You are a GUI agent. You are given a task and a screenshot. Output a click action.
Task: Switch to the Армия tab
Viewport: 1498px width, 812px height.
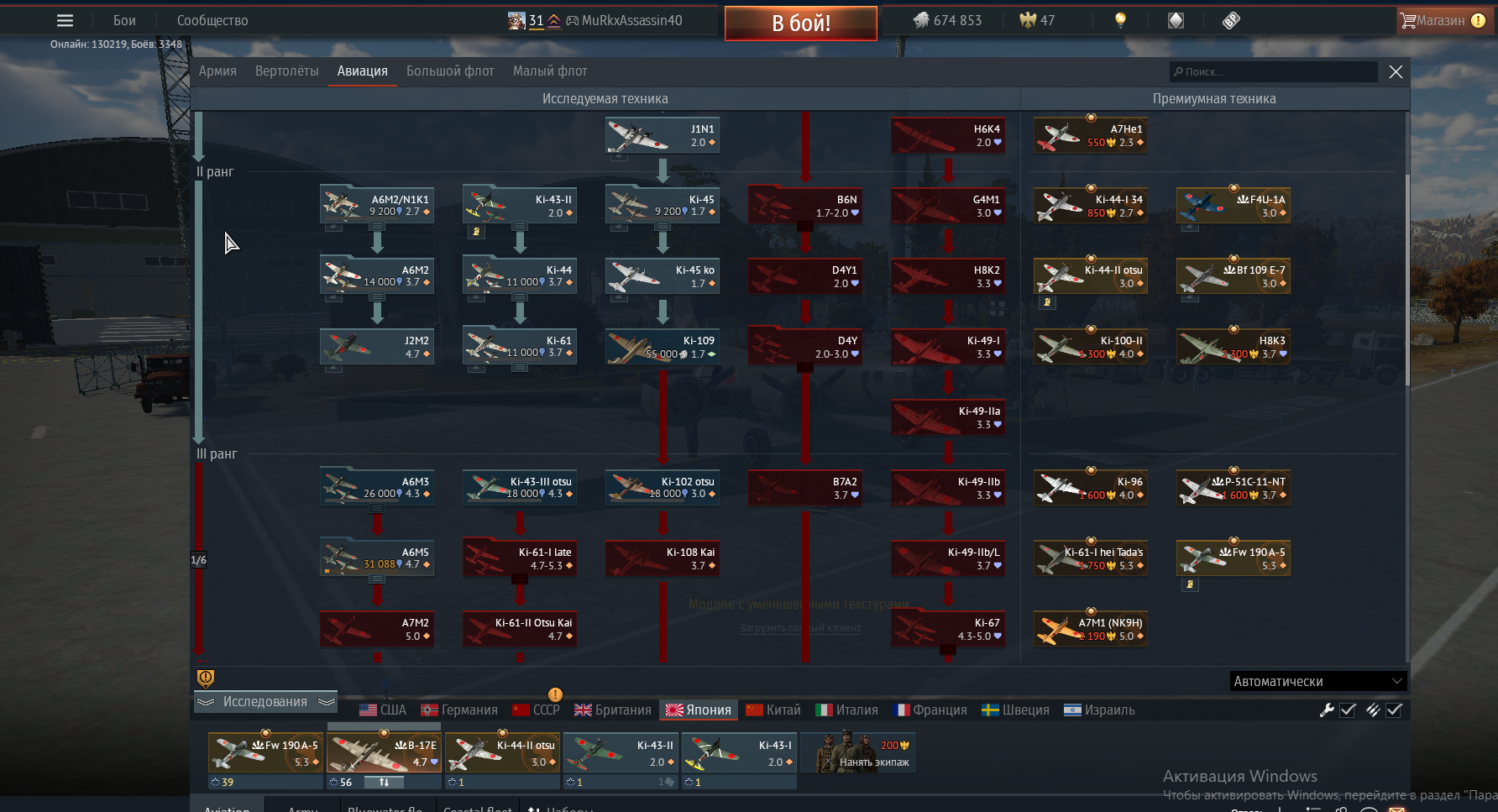click(217, 71)
